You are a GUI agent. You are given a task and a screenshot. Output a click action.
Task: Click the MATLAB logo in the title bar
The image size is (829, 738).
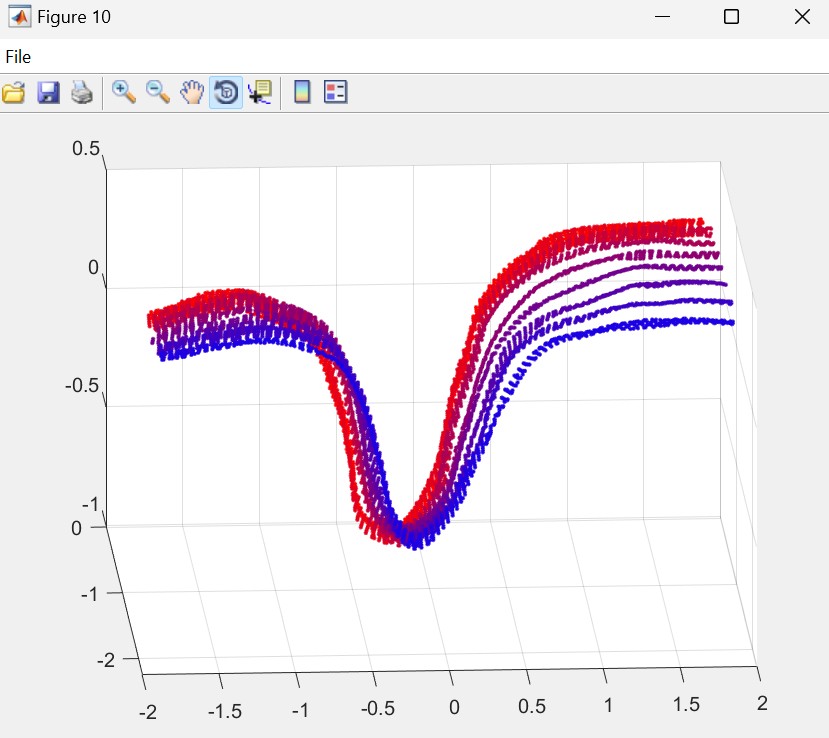pos(19,17)
